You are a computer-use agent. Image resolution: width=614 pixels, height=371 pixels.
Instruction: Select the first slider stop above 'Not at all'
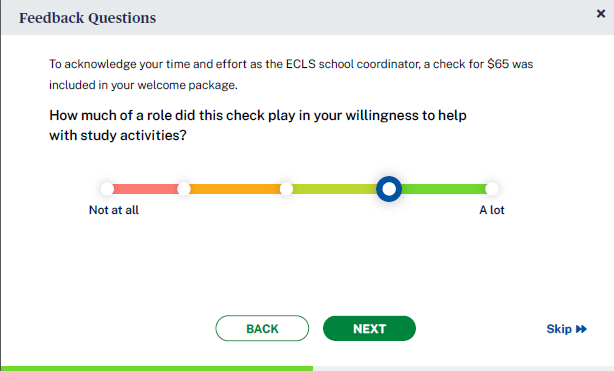click(107, 189)
